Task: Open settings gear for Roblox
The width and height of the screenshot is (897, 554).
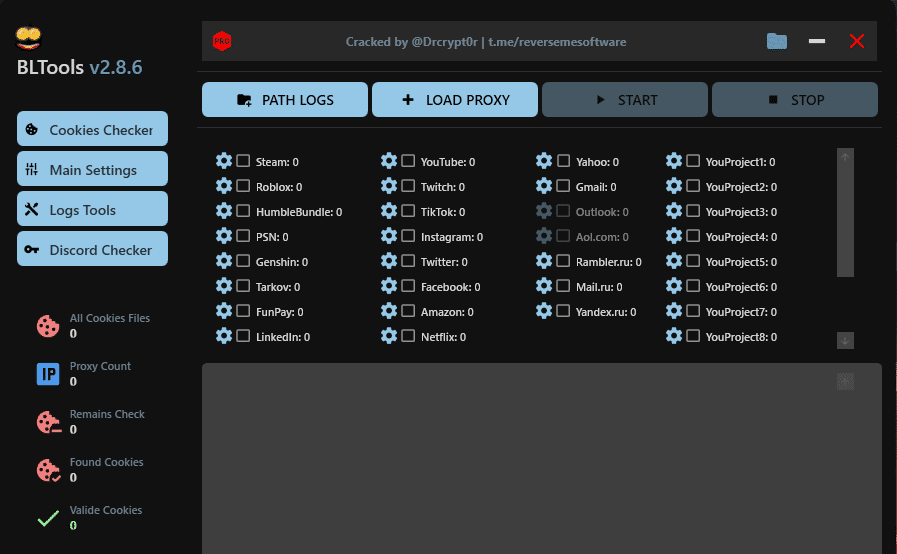Action: 224,186
